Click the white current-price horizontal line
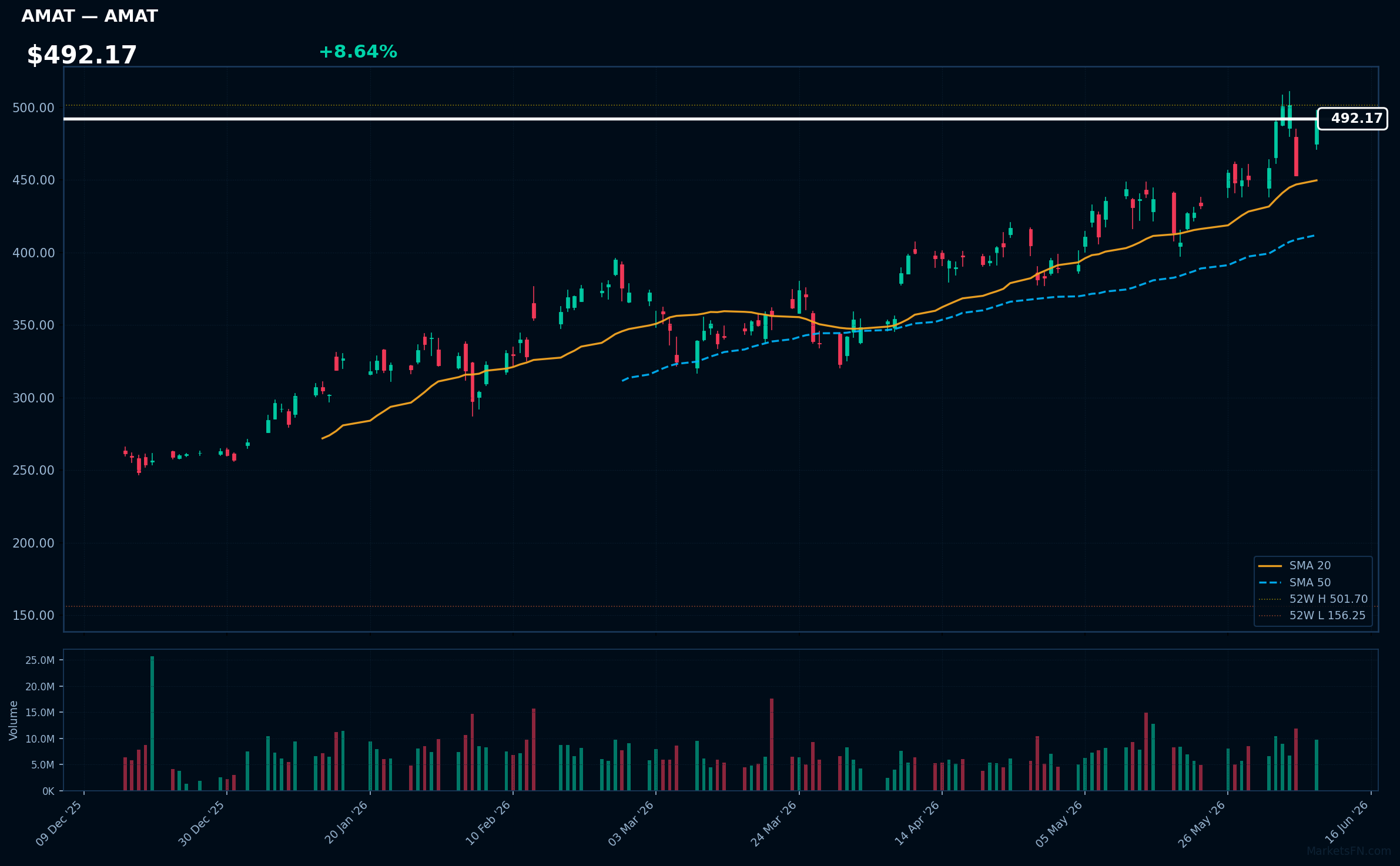Image resolution: width=1400 pixels, height=866 pixels. tap(690, 119)
